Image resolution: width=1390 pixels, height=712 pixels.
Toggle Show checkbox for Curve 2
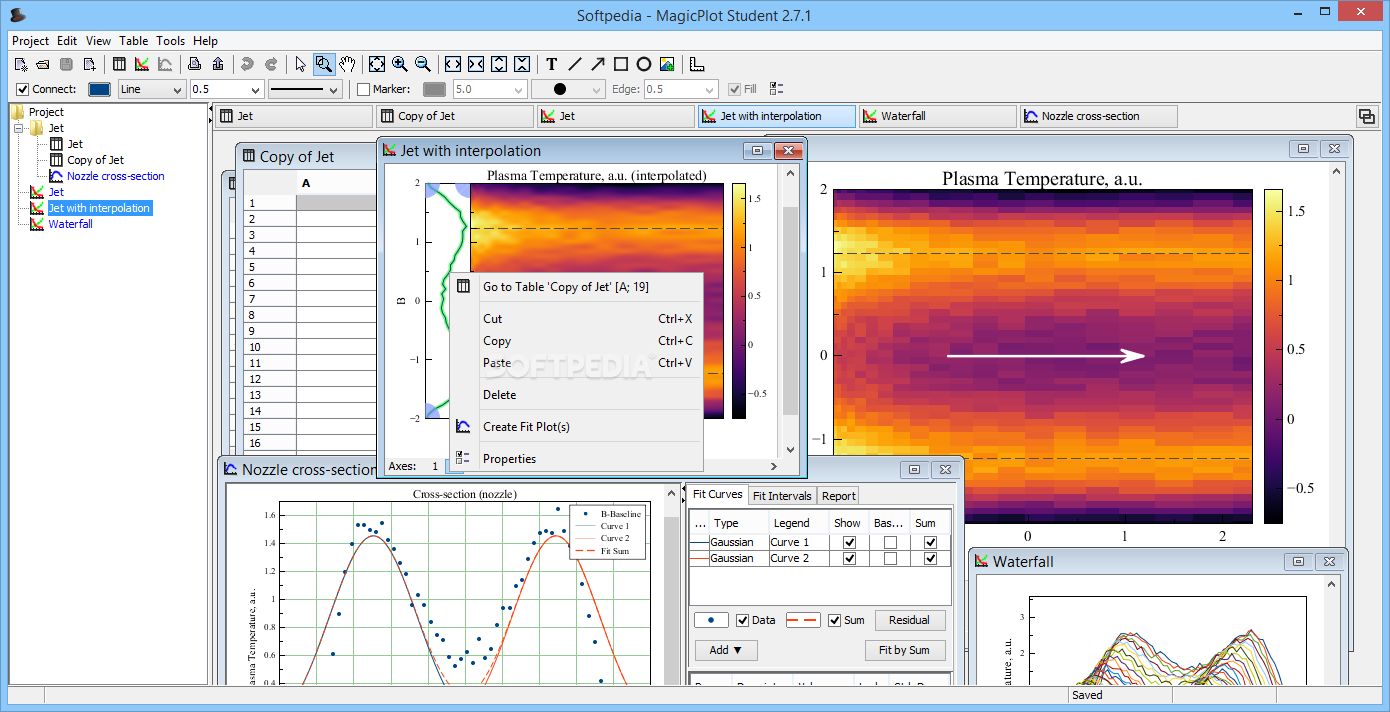point(849,558)
